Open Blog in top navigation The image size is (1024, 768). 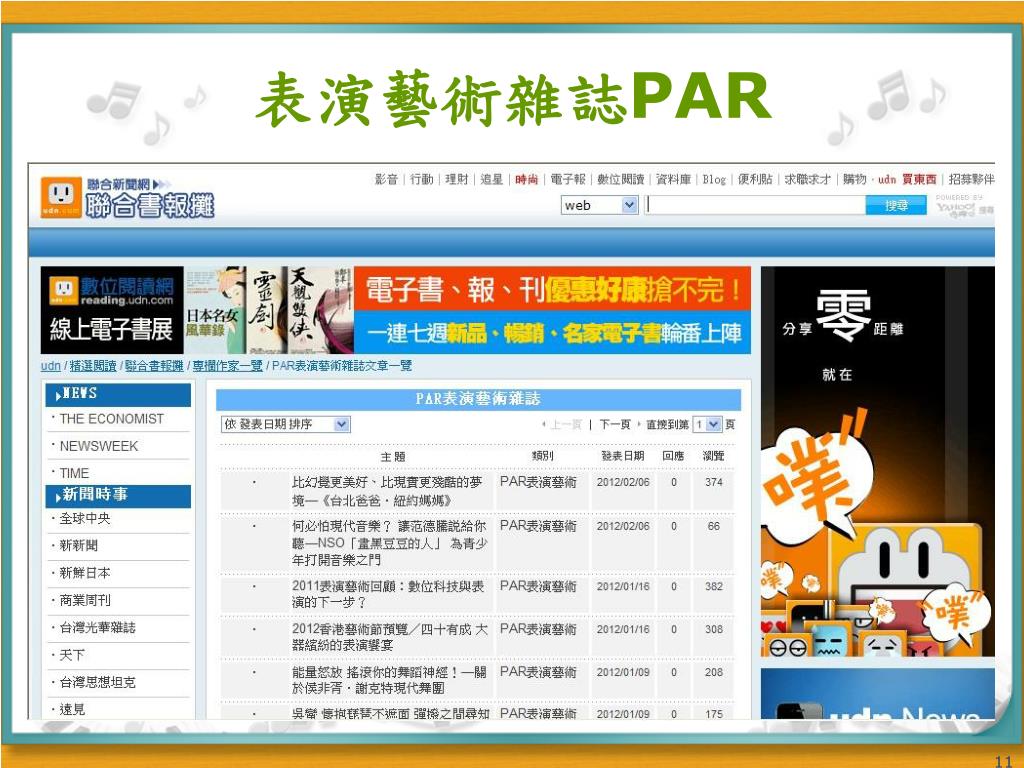tap(714, 179)
